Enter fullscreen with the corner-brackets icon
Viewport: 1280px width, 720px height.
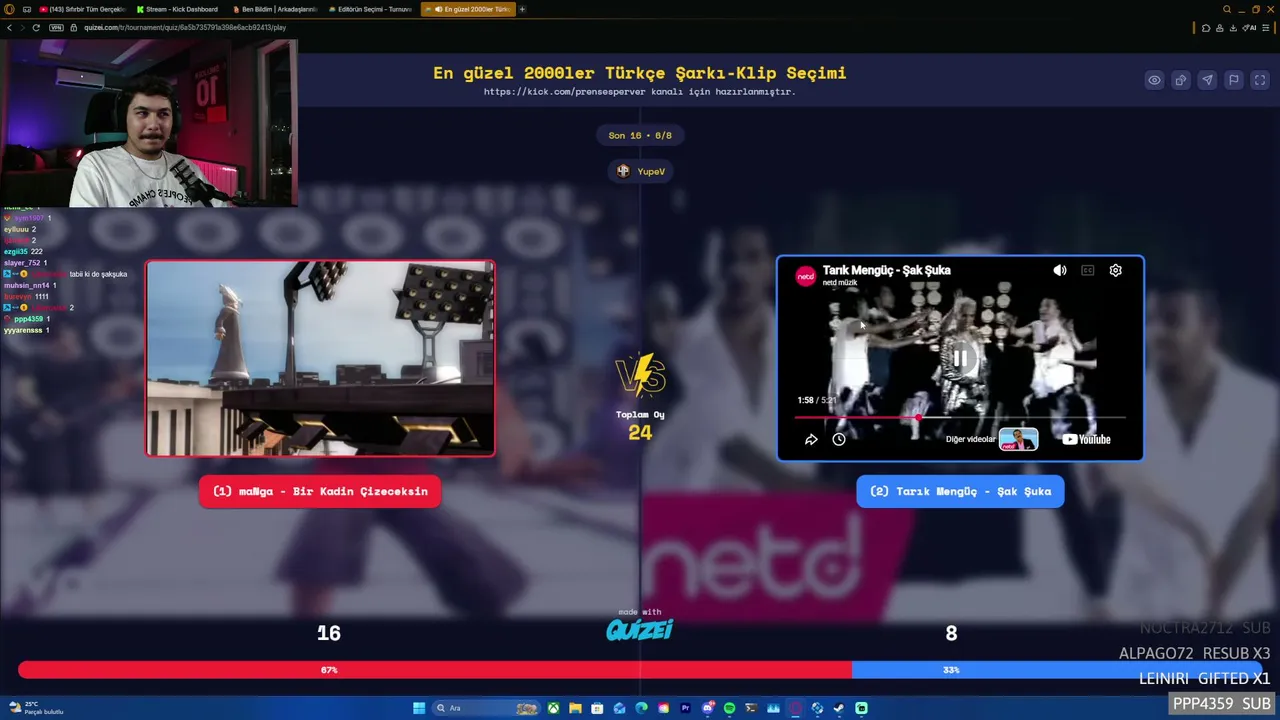[1260, 80]
